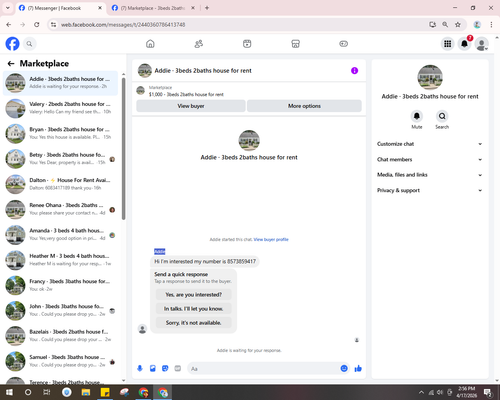
Task: Open the browser tab search dropdown arrow
Action: 8,8
